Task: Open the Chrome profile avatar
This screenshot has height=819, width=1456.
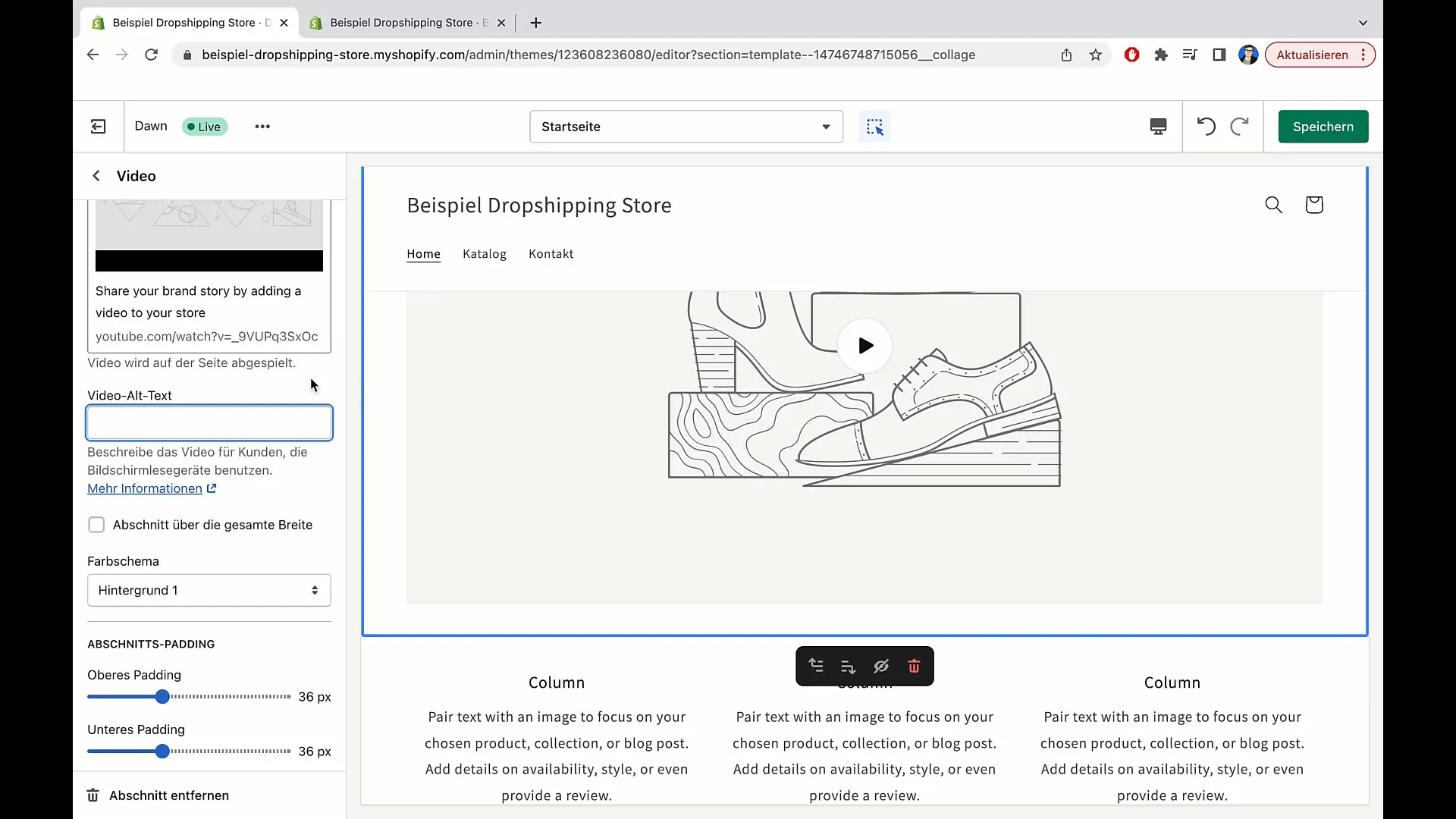Action: coord(1248,55)
